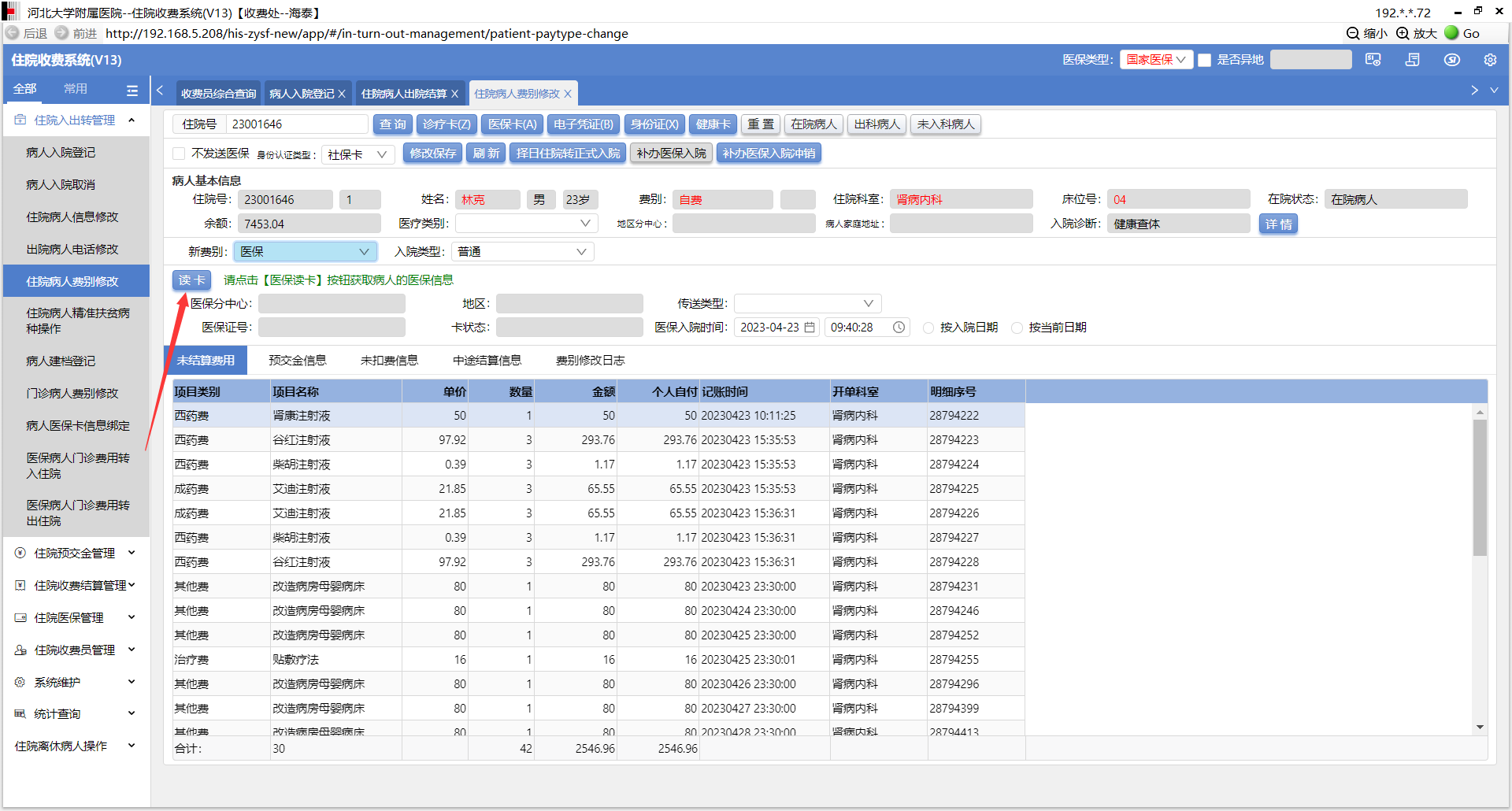The width and height of the screenshot is (1512, 811).
Task: Open the 住院病人出院结算 tab
Action: click(403, 94)
